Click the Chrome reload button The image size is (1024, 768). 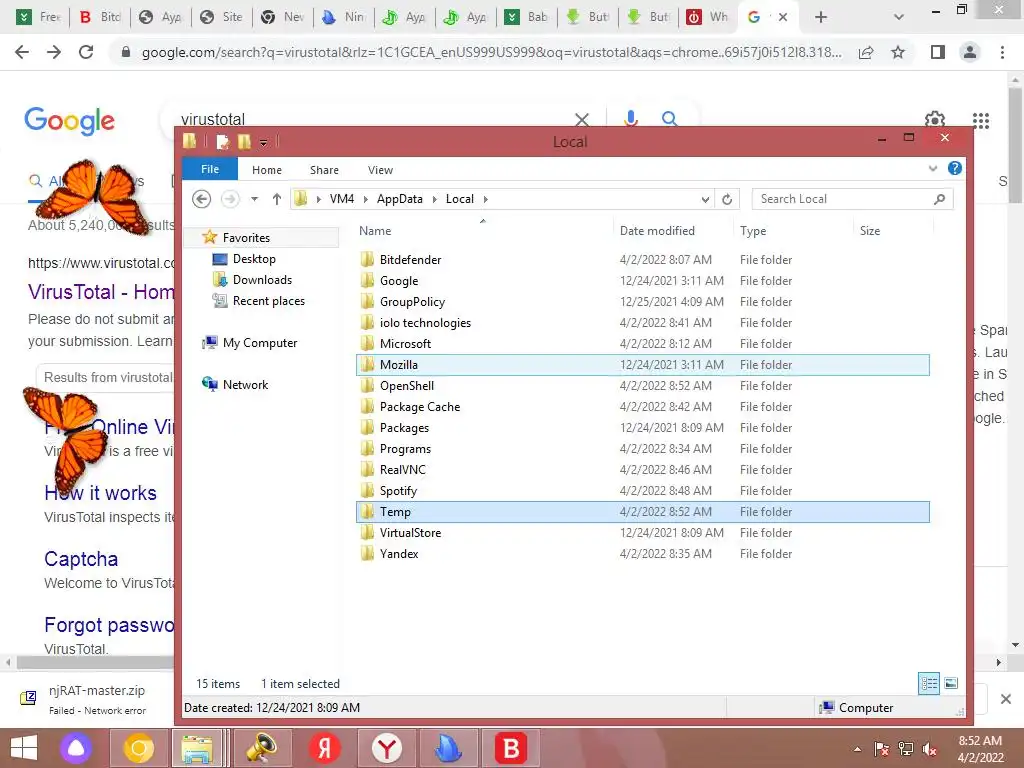pyautogui.click(x=86, y=52)
